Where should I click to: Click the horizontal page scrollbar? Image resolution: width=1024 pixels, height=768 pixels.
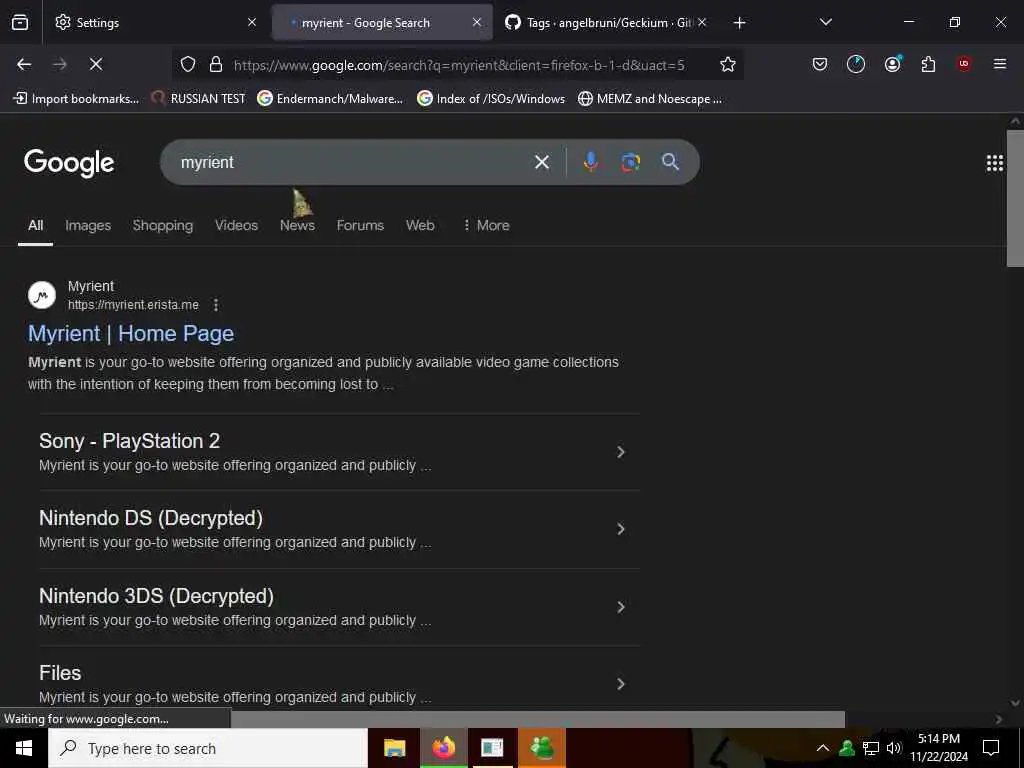coord(537,719)
